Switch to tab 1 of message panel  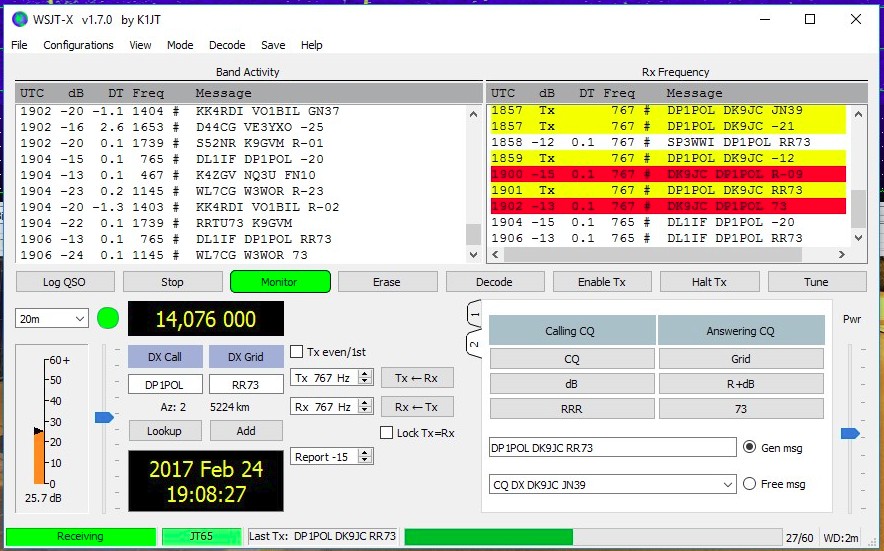point(474,314)
